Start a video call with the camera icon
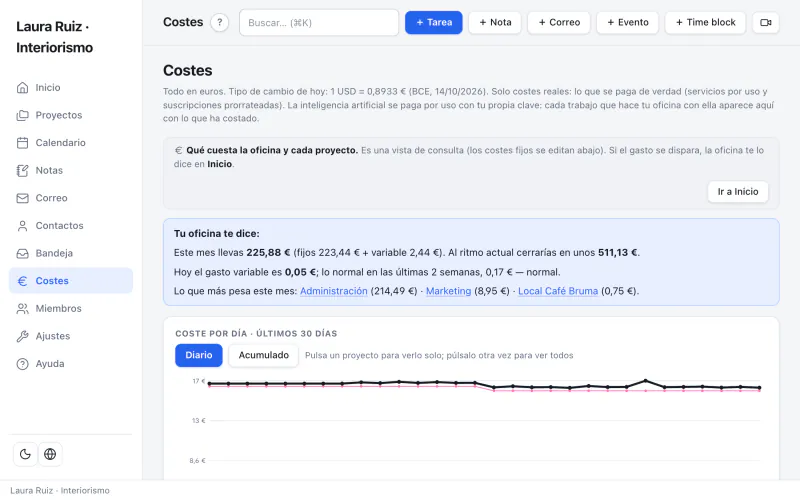Screen dimensions: 800x500 tap(766, 22)
